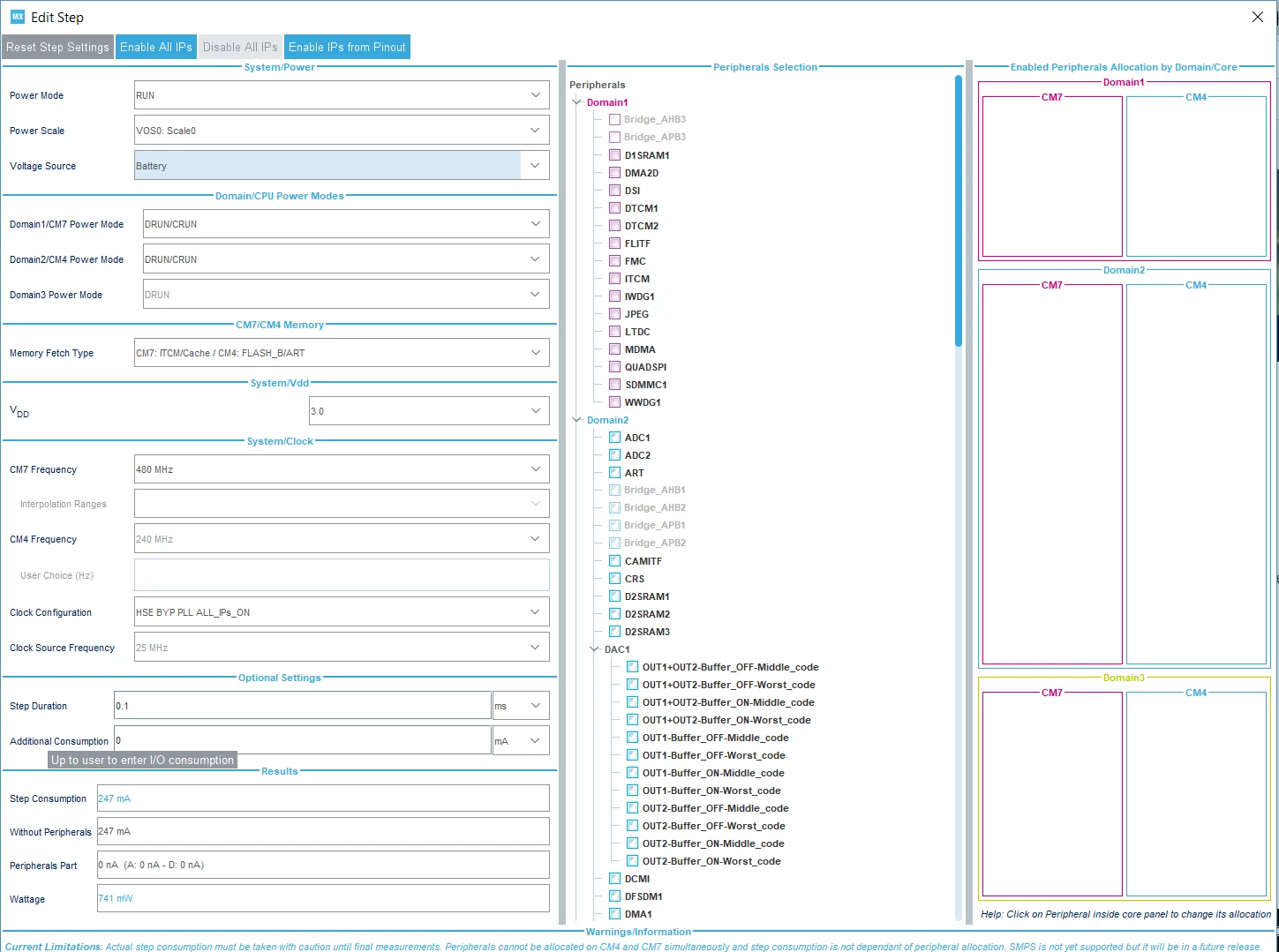The height and width of the screenshot is (952, 1279).
Task: Tick the DMA2D peripheral checkbox
Action: point(614,173)
